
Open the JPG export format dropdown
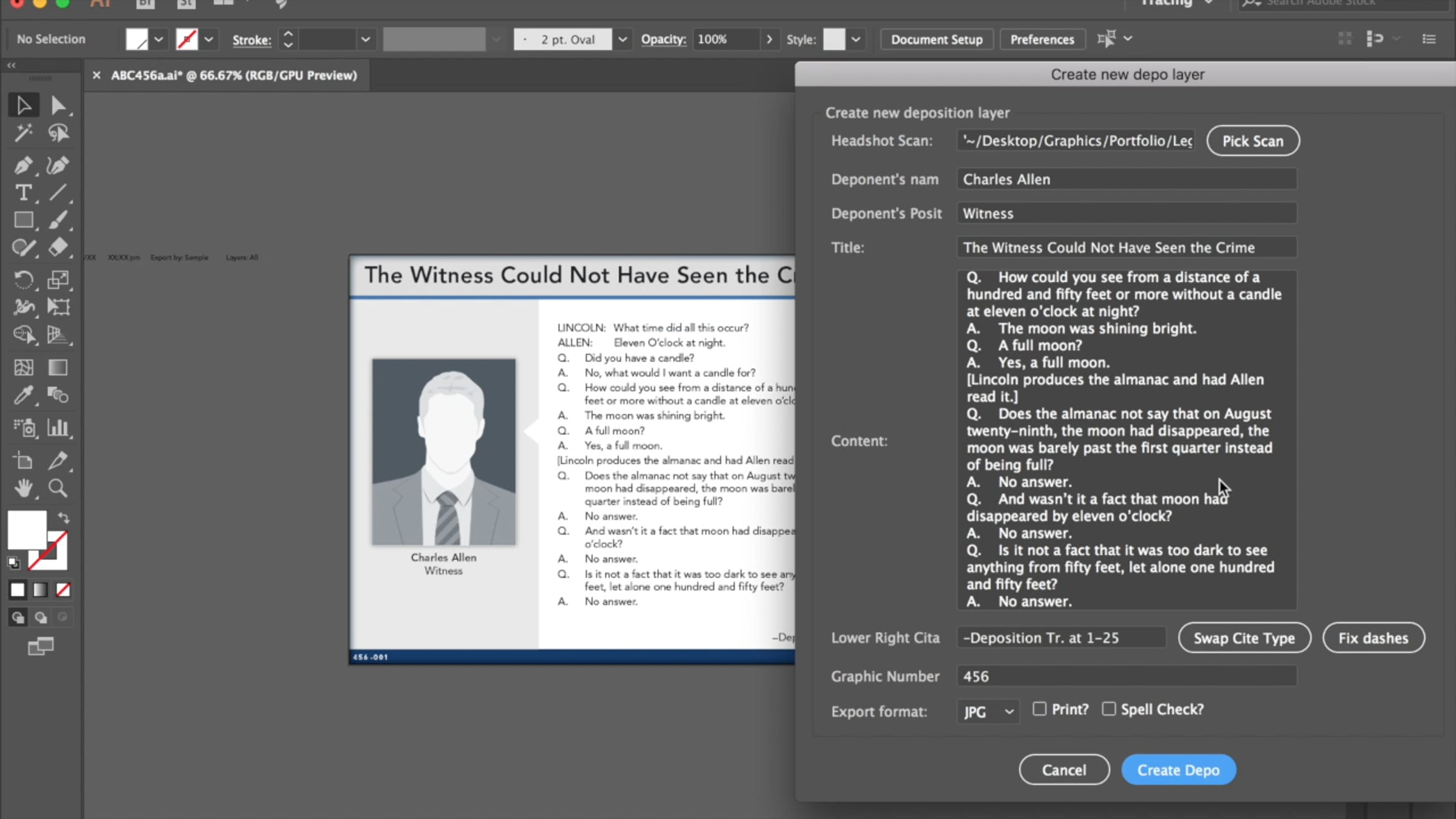[x=988, y=711]
